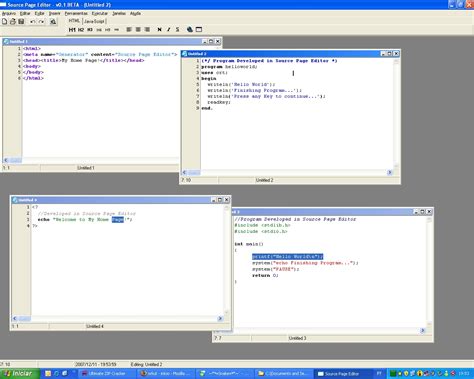Apply center alignment formatting
Screen dimensions: 474x379
coord(138,30)
